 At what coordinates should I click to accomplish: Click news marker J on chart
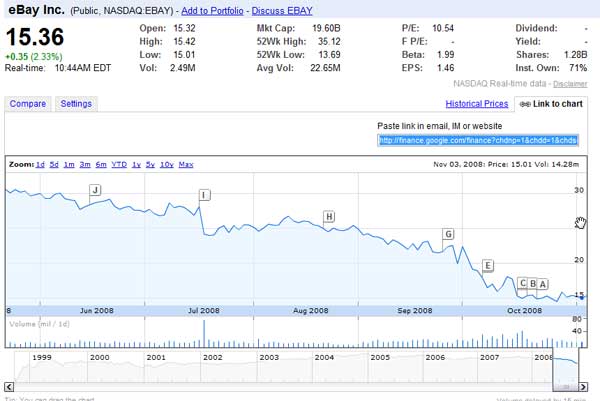pyautogui.click(x=95, y=190)
